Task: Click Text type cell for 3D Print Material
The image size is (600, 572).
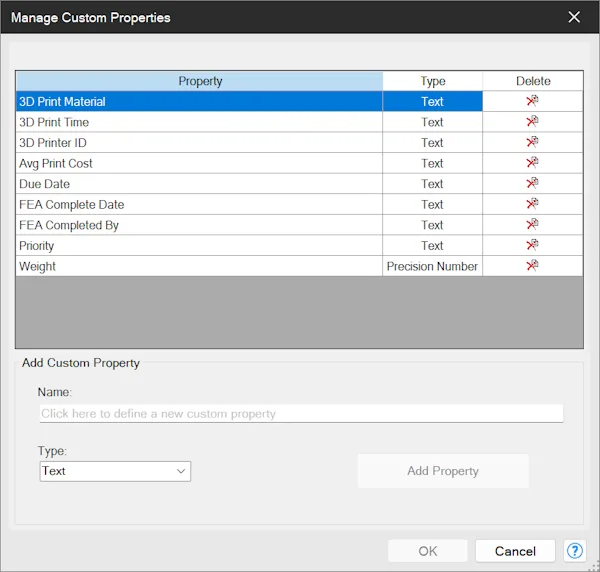Action: click(x=432, y=101)
